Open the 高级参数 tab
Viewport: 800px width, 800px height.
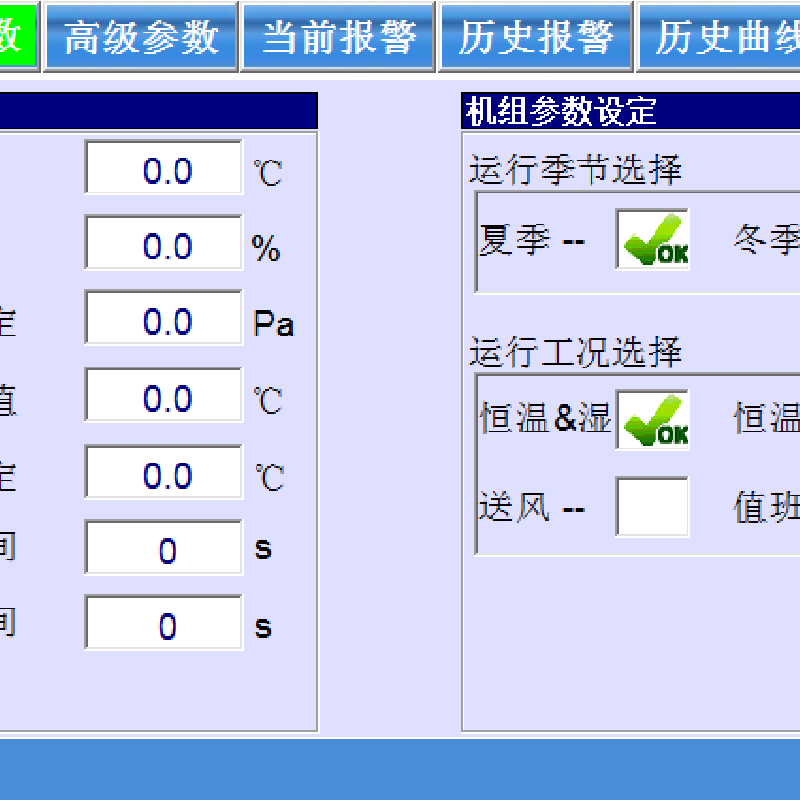tap(140, 37)
